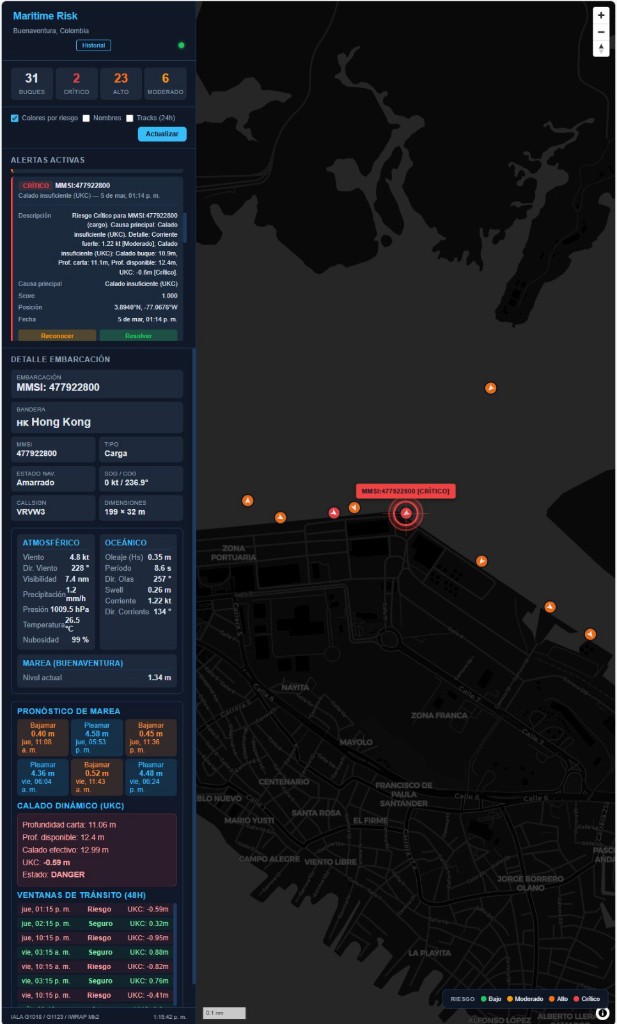Select the lone orange vessel in open water

click(490, 388)
